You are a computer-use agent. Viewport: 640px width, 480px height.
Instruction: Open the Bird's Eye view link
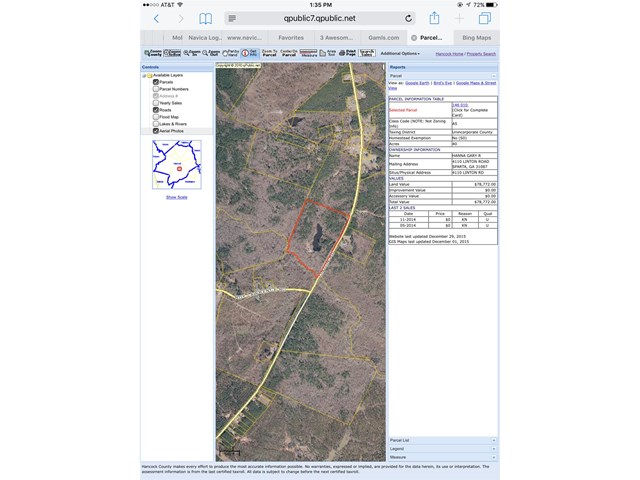coord(442,83)
